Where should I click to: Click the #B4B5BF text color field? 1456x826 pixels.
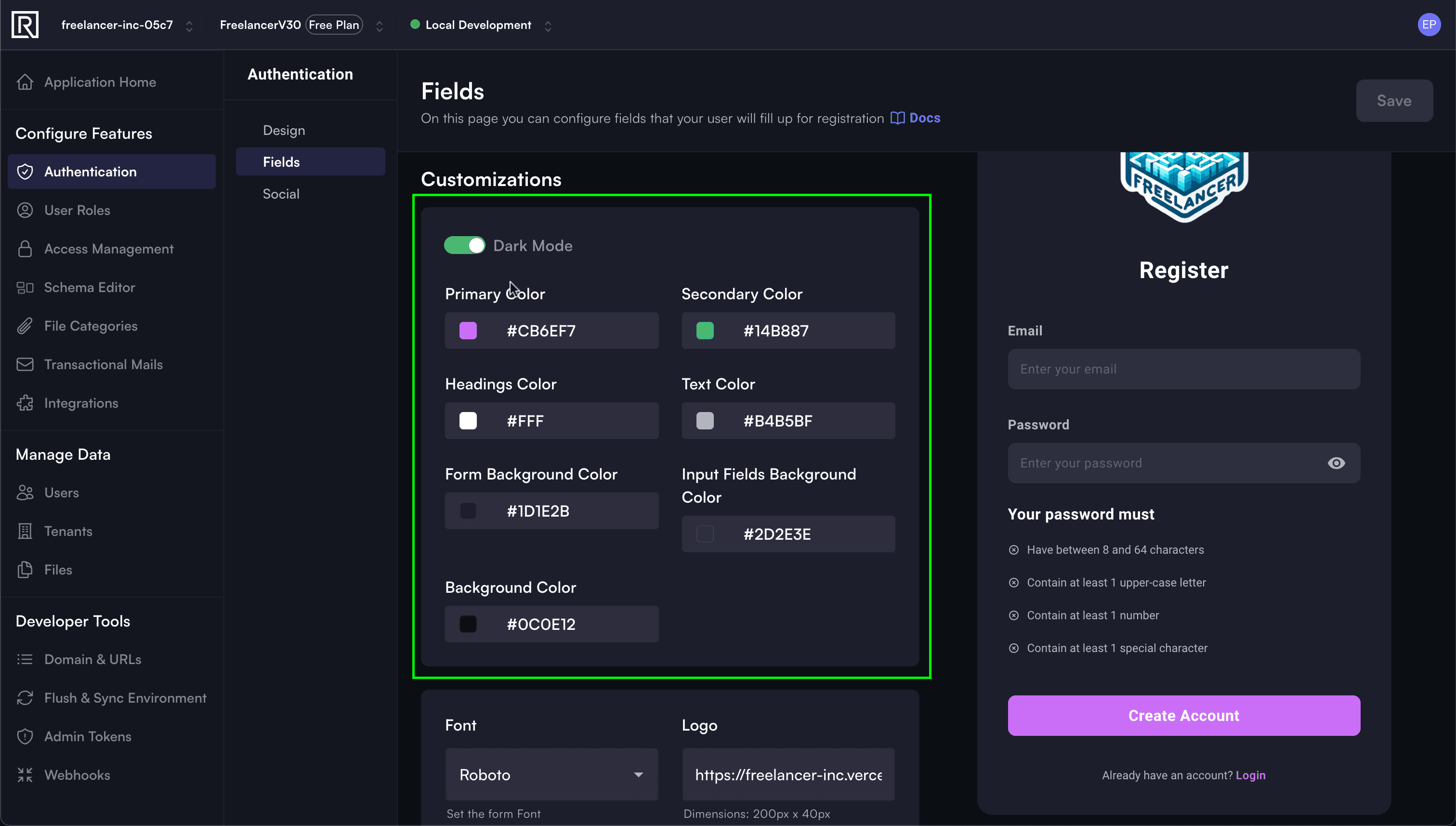(x=788, y=421)
